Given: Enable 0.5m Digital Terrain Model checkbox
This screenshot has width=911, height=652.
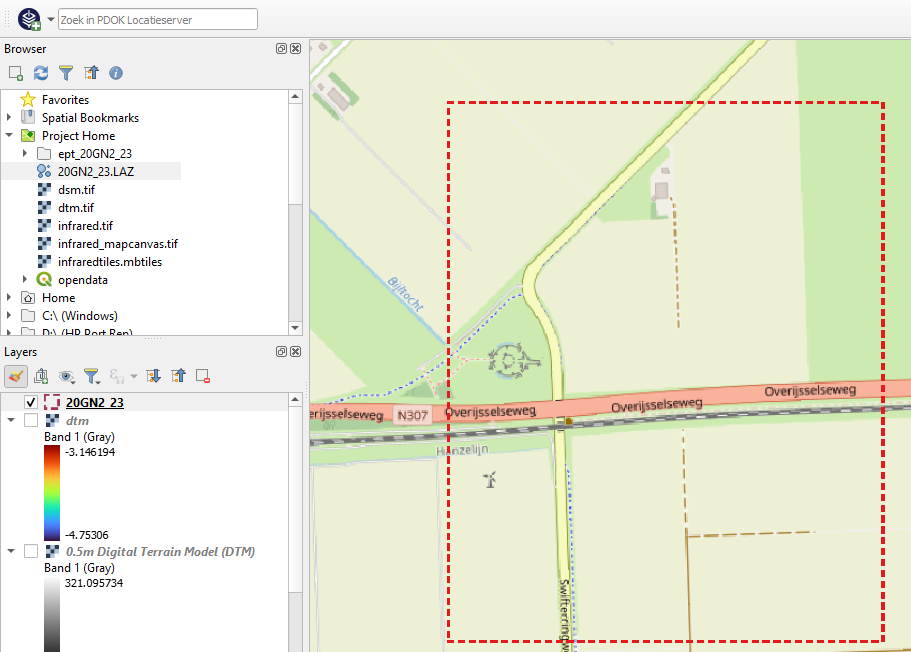Looking at the screenshot, I should pos(31,551).
